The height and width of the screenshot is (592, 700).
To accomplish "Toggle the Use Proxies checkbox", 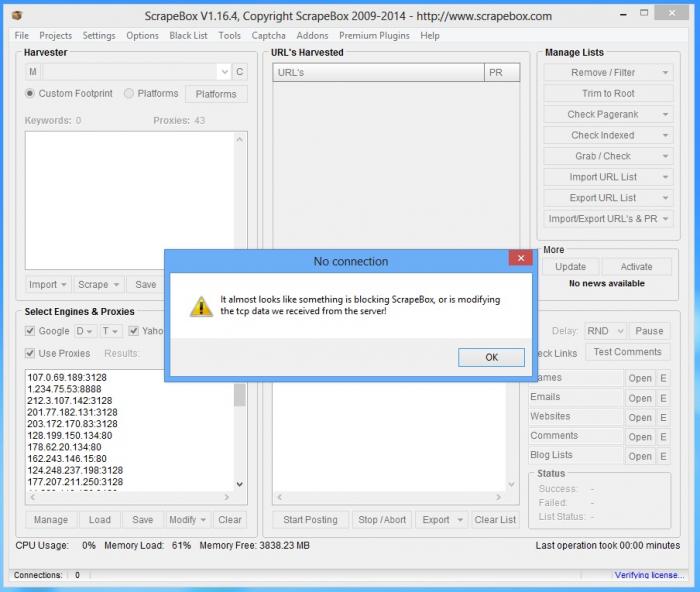I will 30,353.
